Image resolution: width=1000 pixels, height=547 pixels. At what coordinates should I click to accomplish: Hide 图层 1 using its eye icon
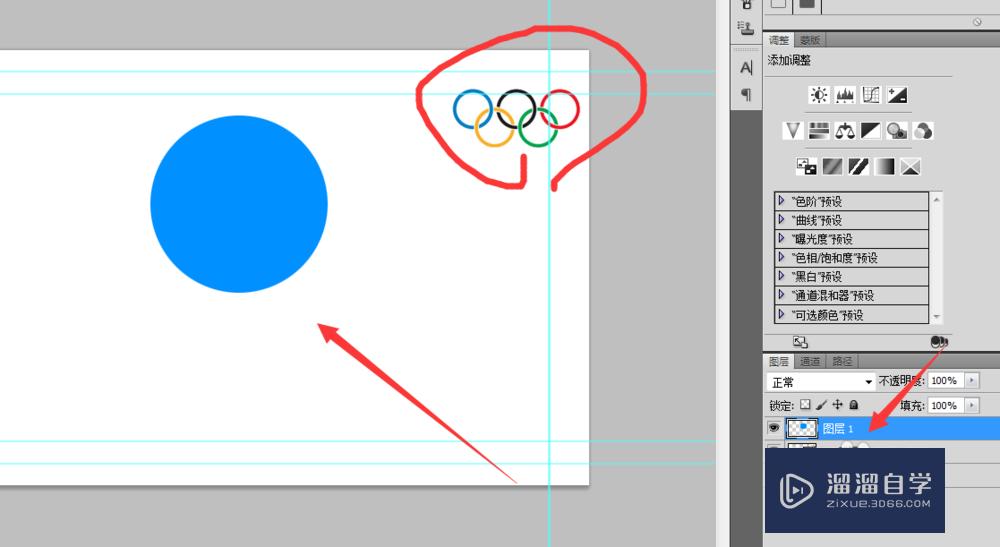pos(774,428)
